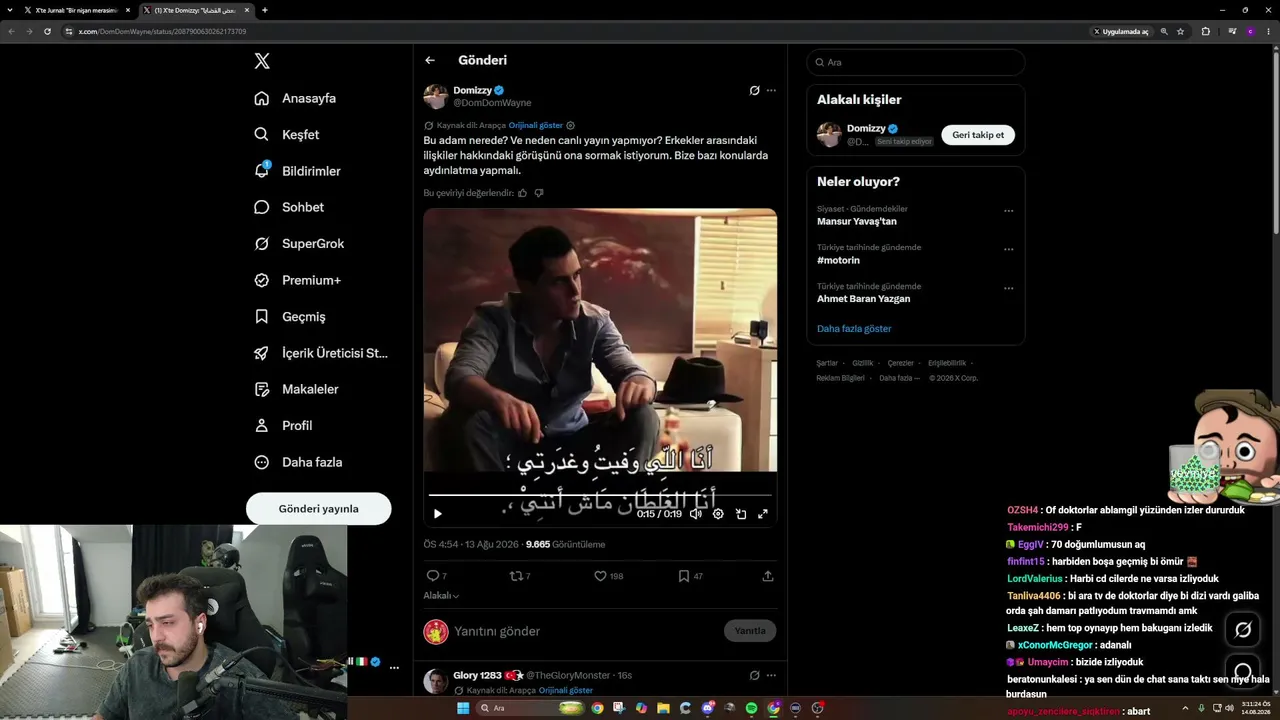This screenshot has width=1280, height=720.
Task: Open Domizzy's profile avatar on the post
Action: coord(436,96)
